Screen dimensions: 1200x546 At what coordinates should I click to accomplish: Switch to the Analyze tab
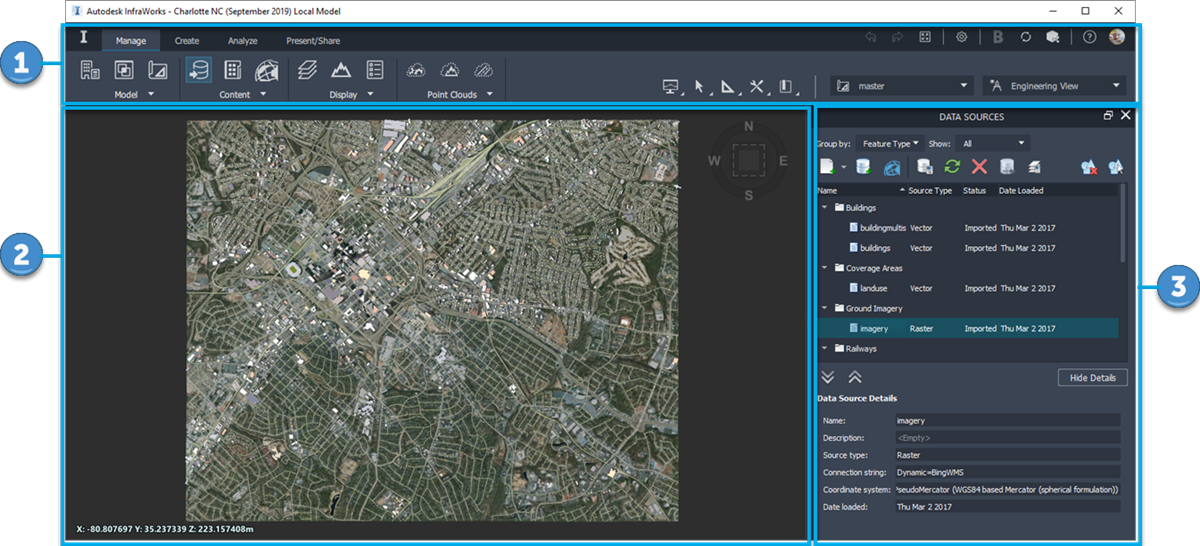(x=242, y=41)
